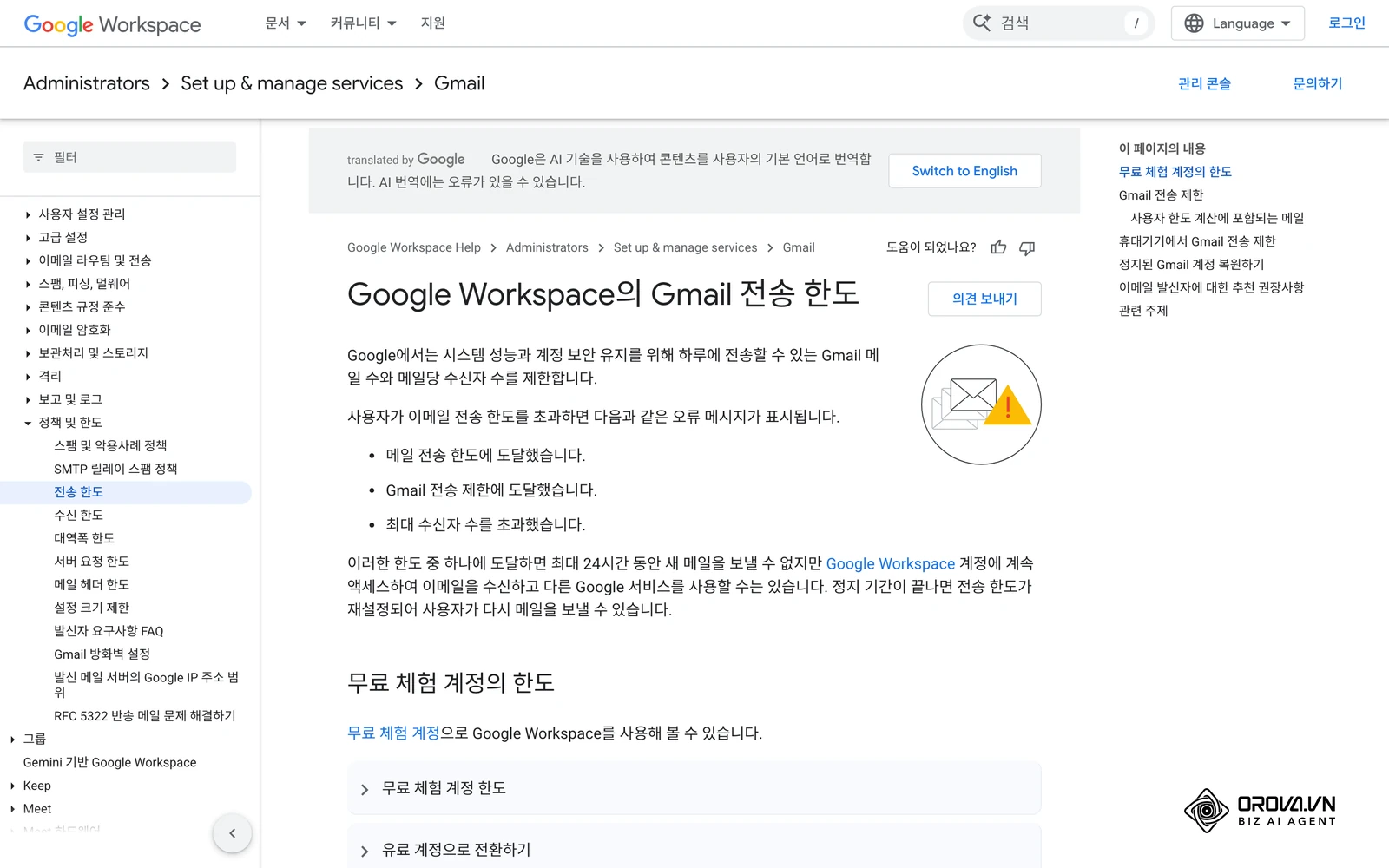The height and width of the screenshot is (868, 1389).
Task: Select RFC 5322 반송 메일 문제 해결하기
Action: tap(145, 716)
